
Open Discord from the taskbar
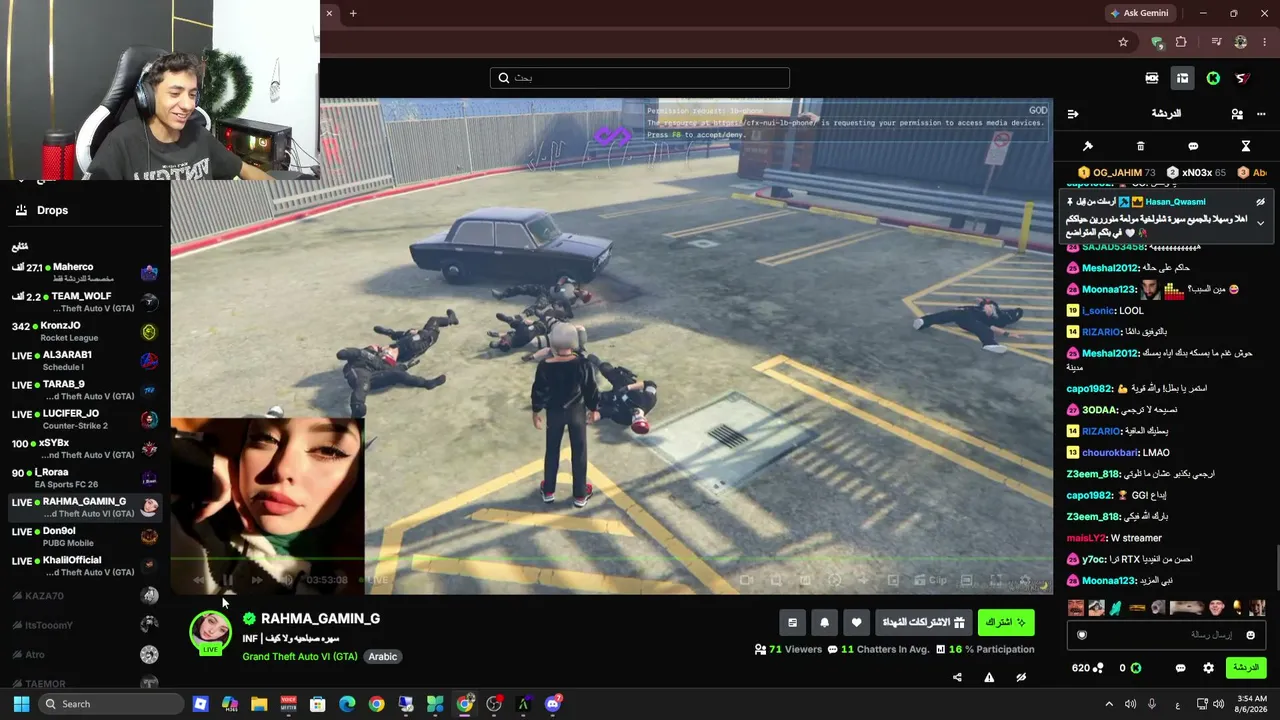tap(553, 704)
